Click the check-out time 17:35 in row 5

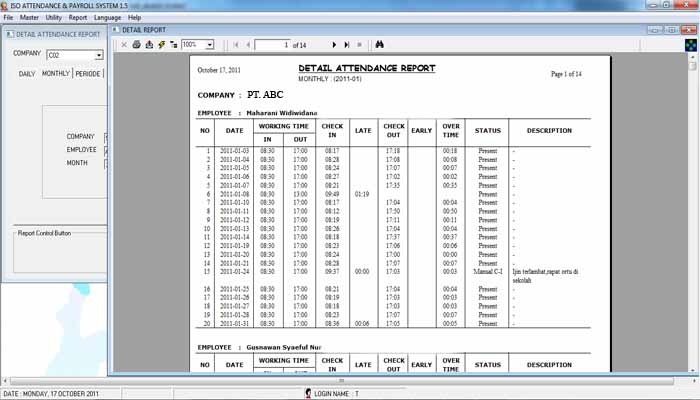(393, 185)
